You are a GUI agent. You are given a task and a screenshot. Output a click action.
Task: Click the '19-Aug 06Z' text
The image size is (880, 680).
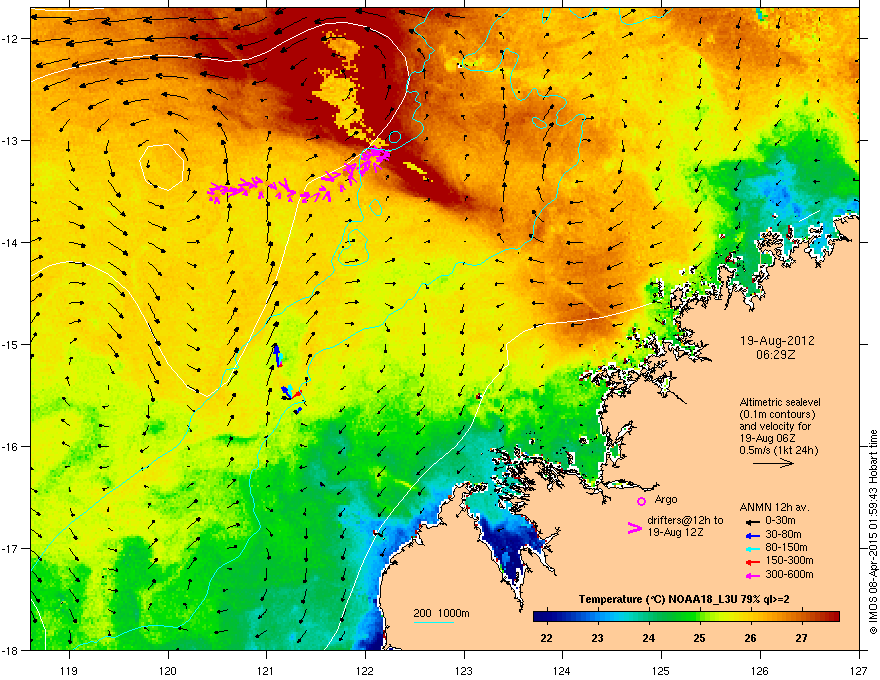767,439
